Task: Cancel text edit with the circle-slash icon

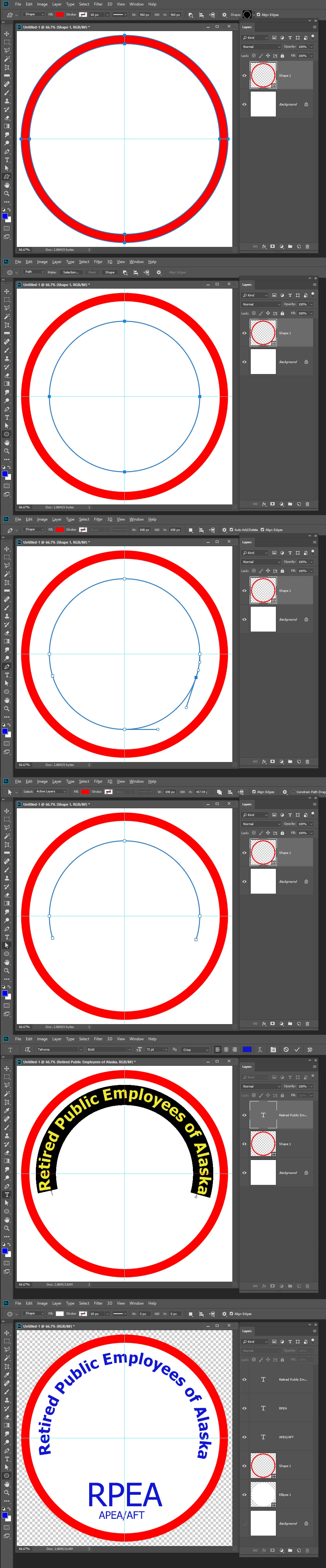Action: pyautogui.click(x=286, y=1049)
